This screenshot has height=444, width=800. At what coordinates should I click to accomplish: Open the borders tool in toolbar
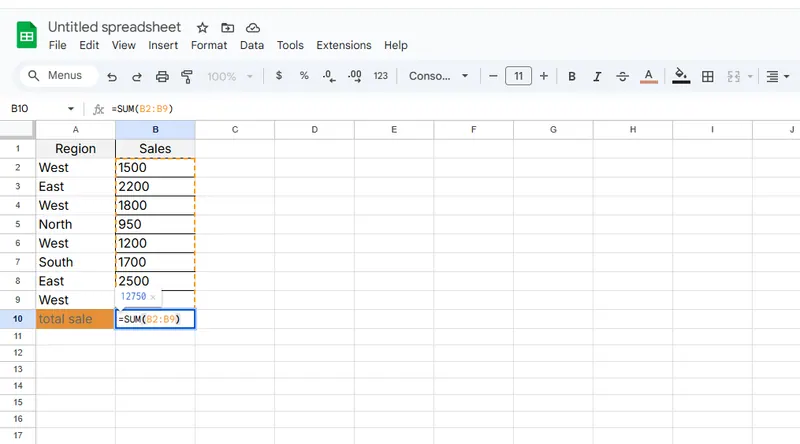708,76
